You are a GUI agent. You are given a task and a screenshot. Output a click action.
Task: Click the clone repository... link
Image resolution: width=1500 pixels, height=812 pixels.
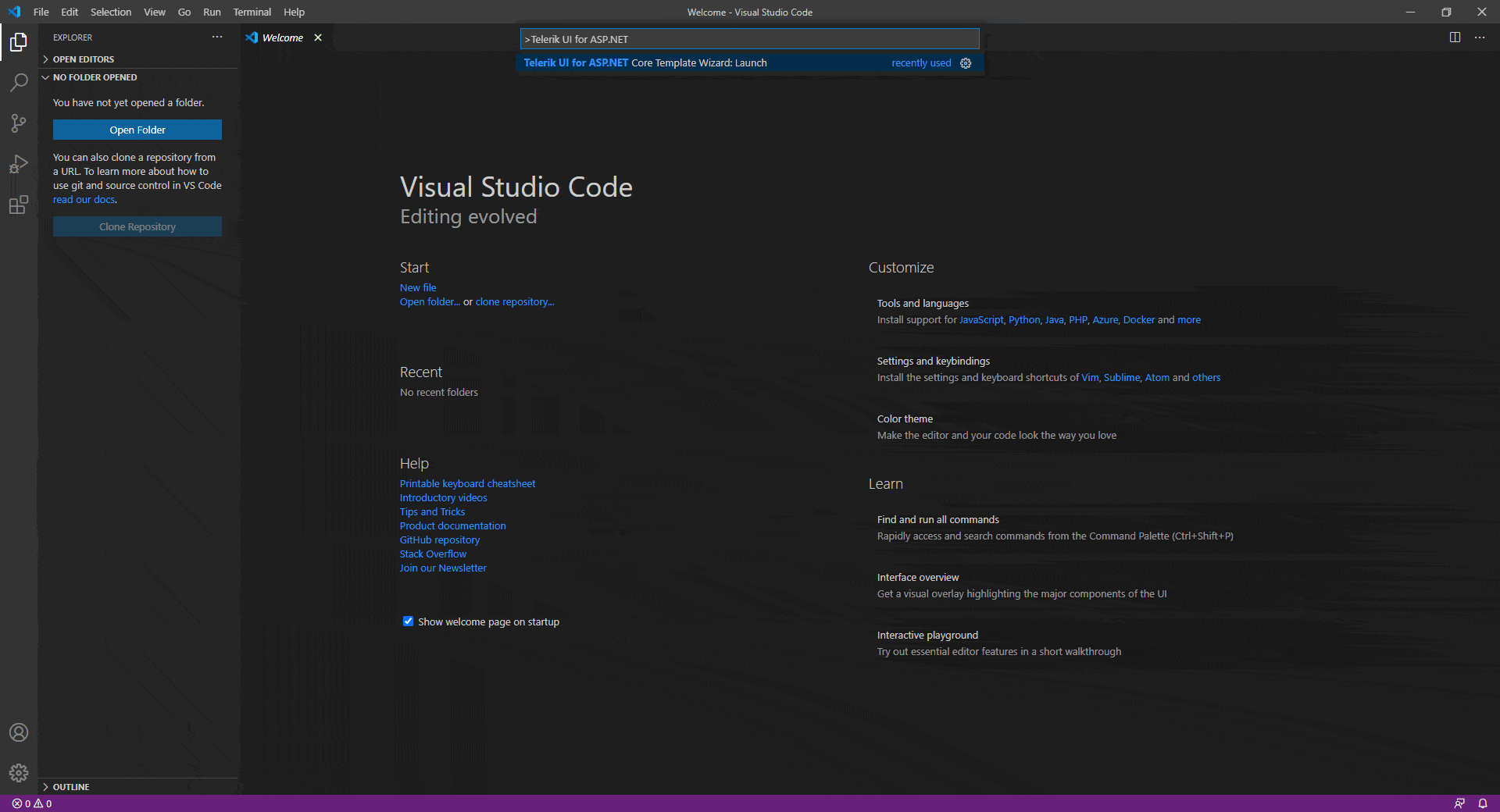[515, 302]
